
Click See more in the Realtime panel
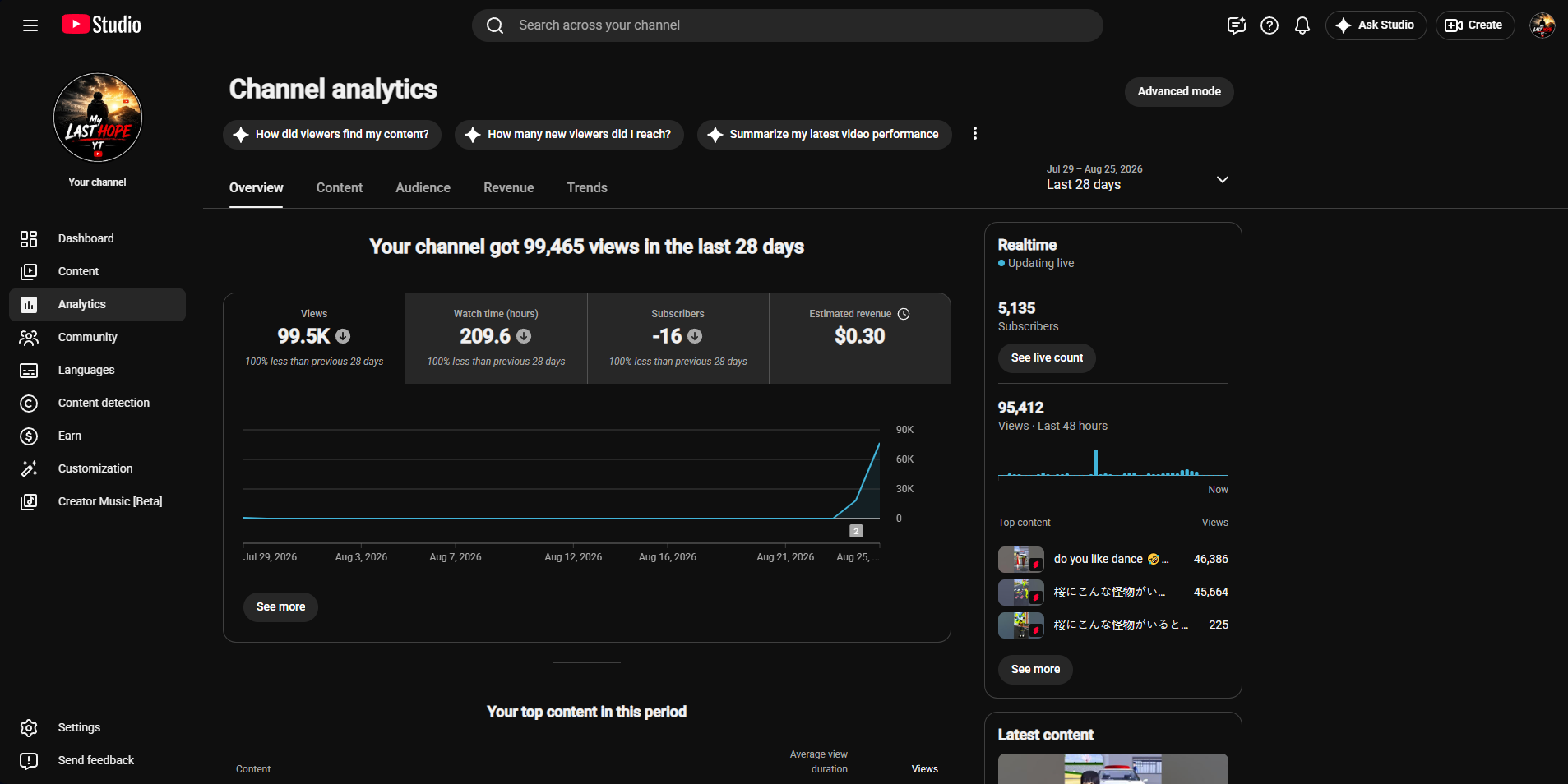[1035, 670]
